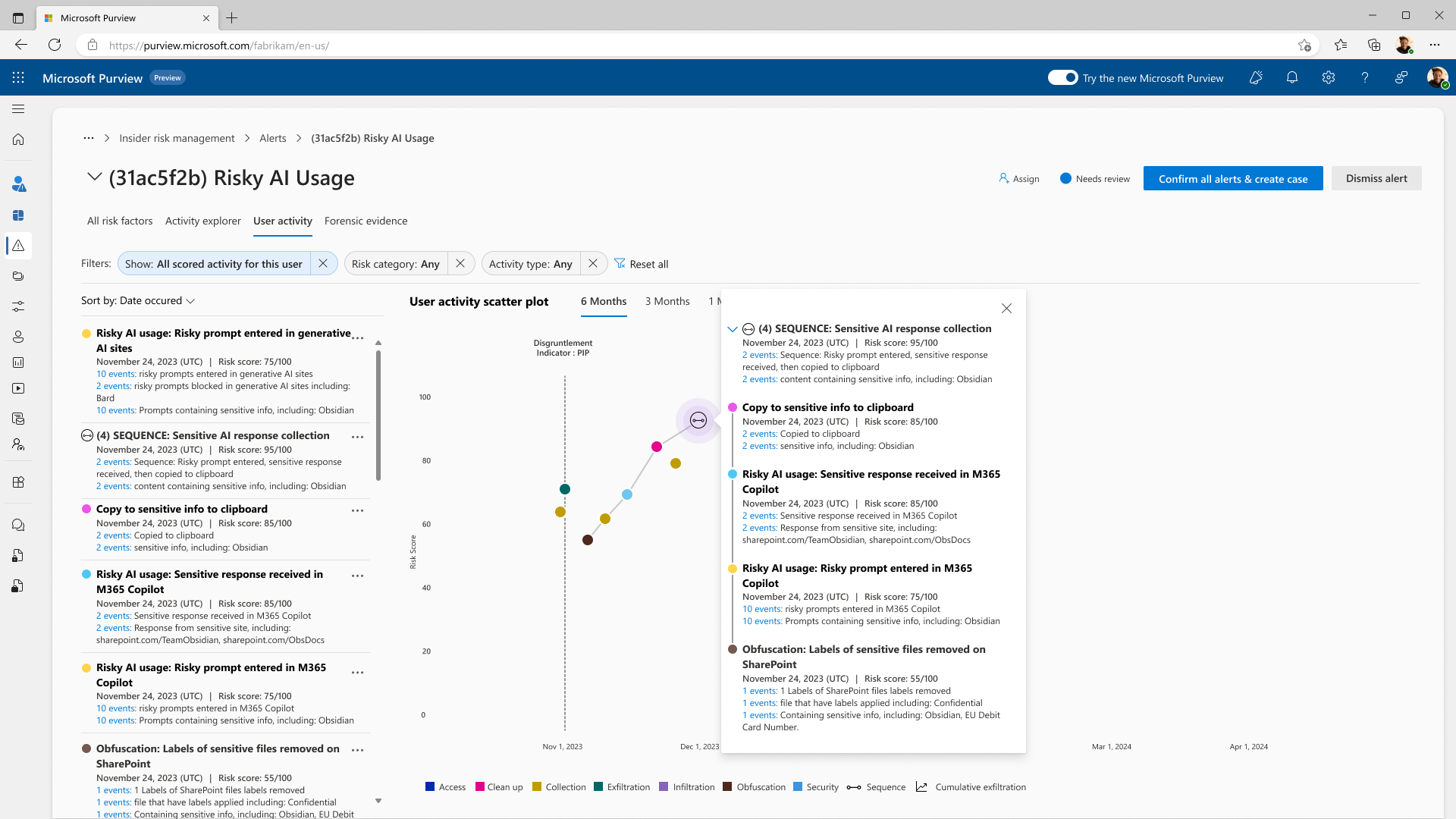Toggle Try the new Microsoft Purview switch
Image resolution: width=1456 pixels, height=819 pixels.
click(1062, 77)
